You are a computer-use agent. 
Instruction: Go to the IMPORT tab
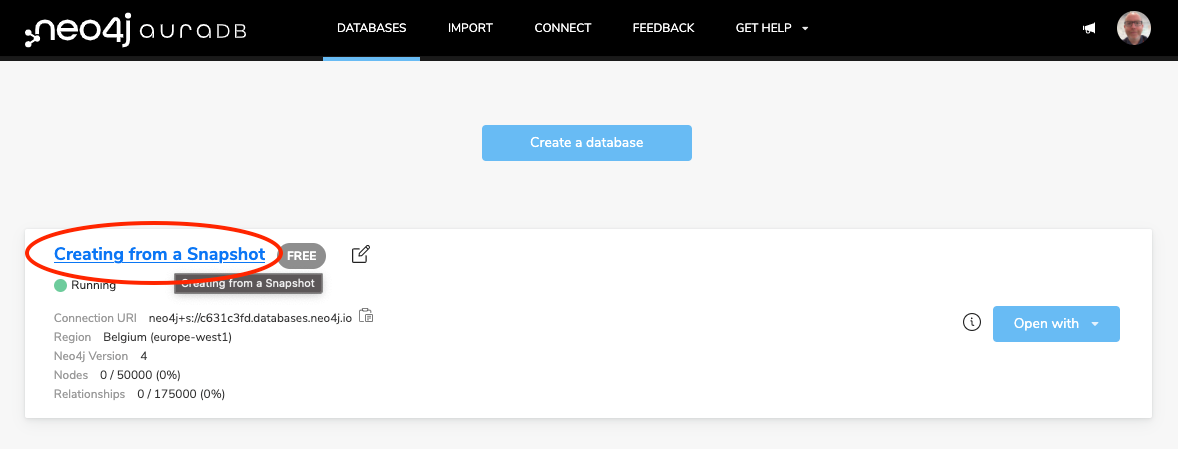[470, 29]
